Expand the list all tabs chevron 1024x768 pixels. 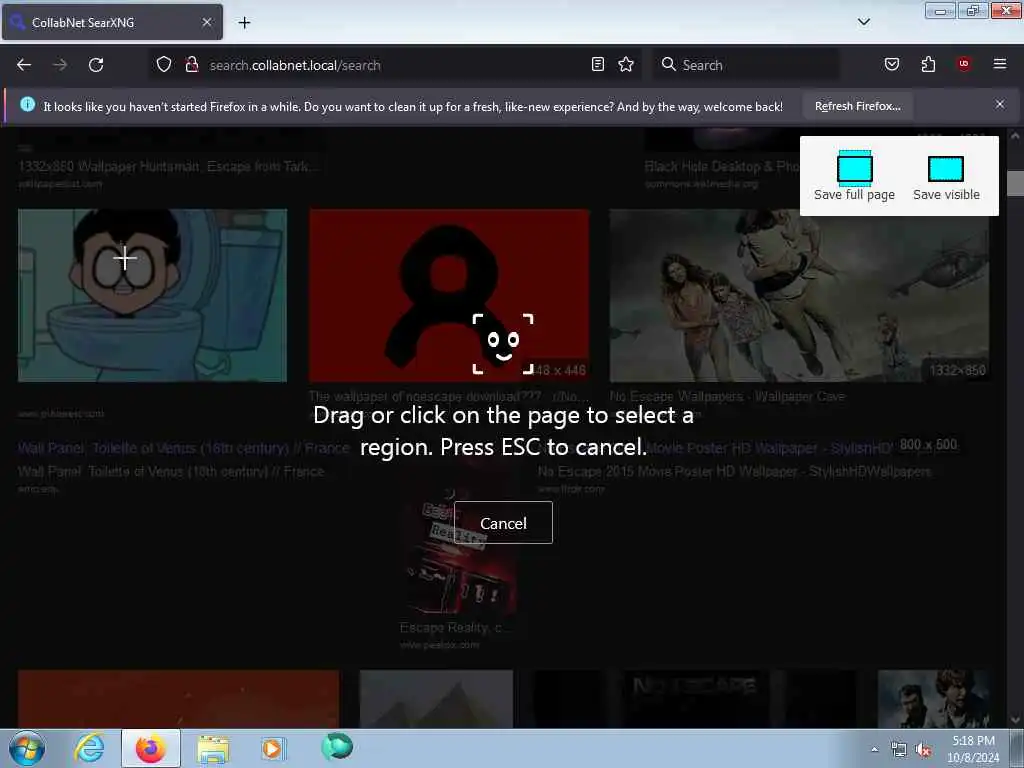tap(863, 22)
